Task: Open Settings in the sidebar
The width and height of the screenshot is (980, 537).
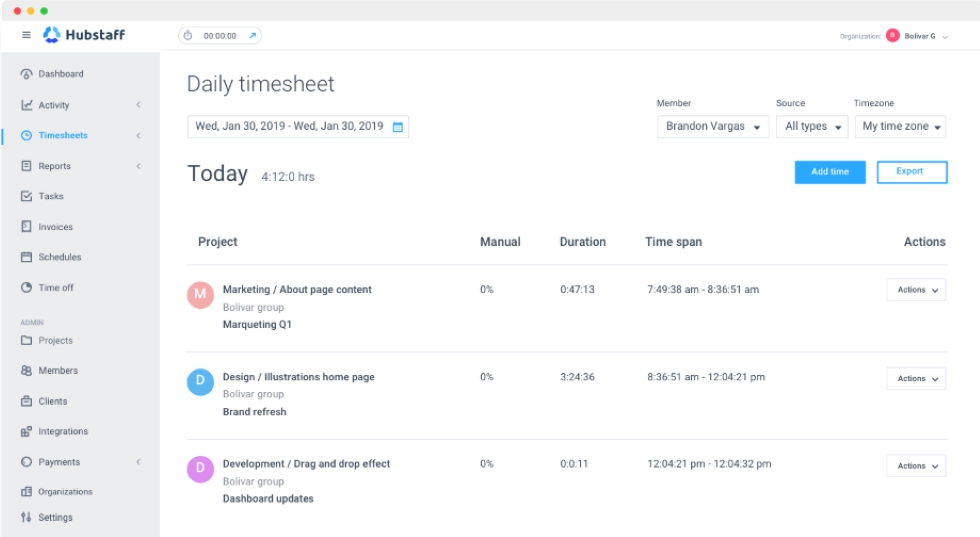Action: point(56,518)
